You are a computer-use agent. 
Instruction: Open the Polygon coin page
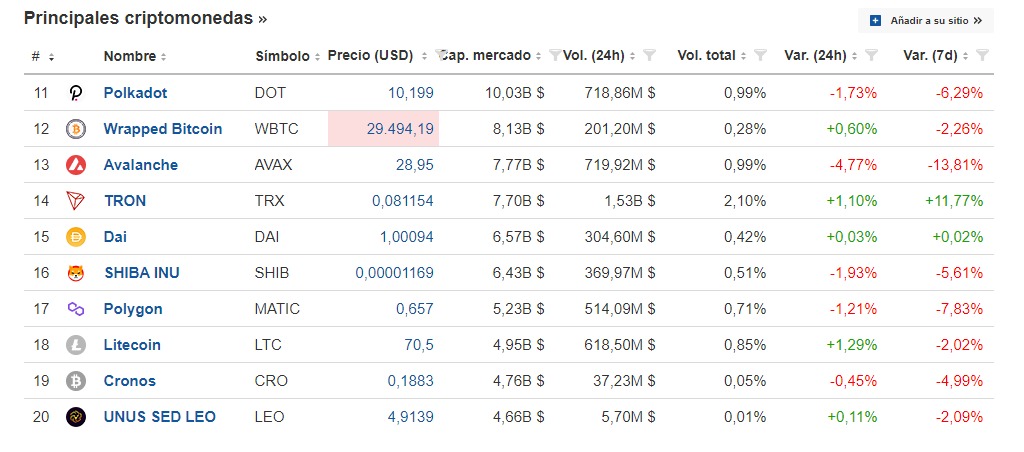coord(133,308)
